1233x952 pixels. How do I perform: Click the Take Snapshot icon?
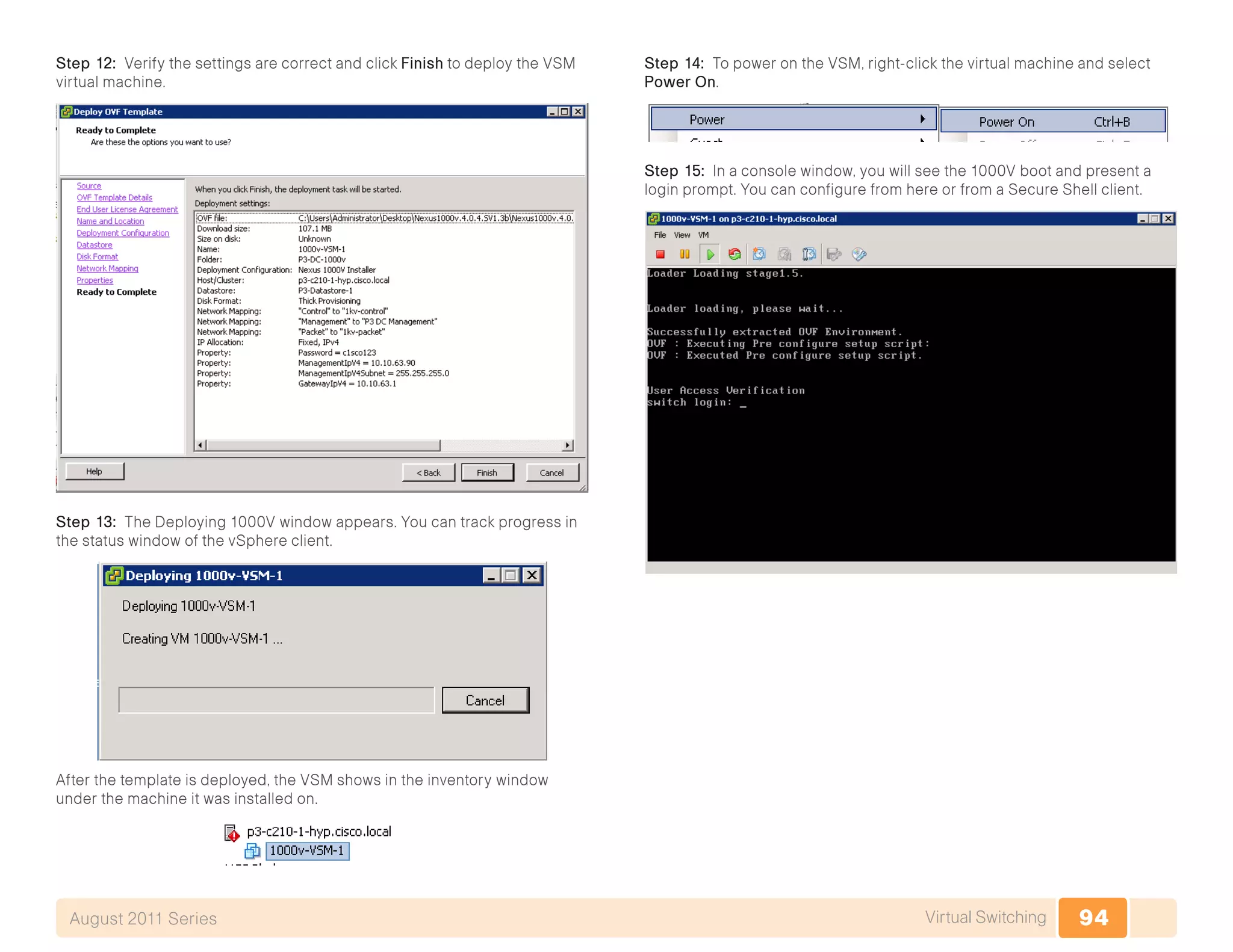click(760, 255)
